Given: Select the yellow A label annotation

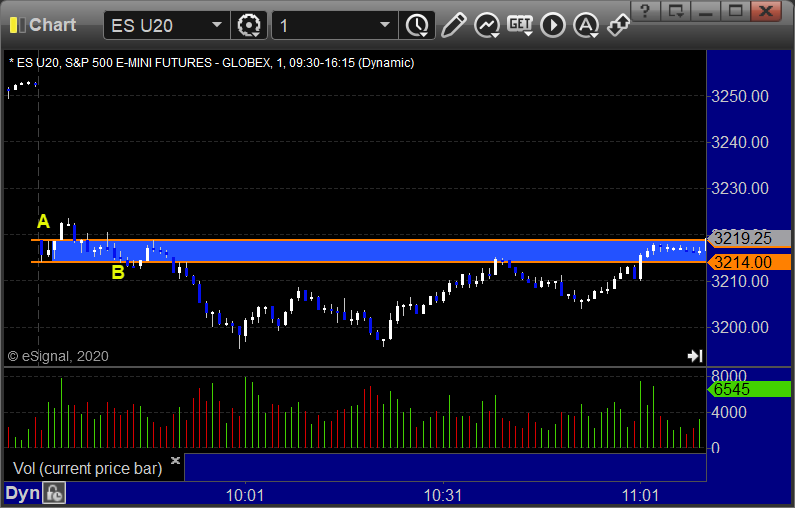Looking at the screenshot, I should (x=44, y=222).
